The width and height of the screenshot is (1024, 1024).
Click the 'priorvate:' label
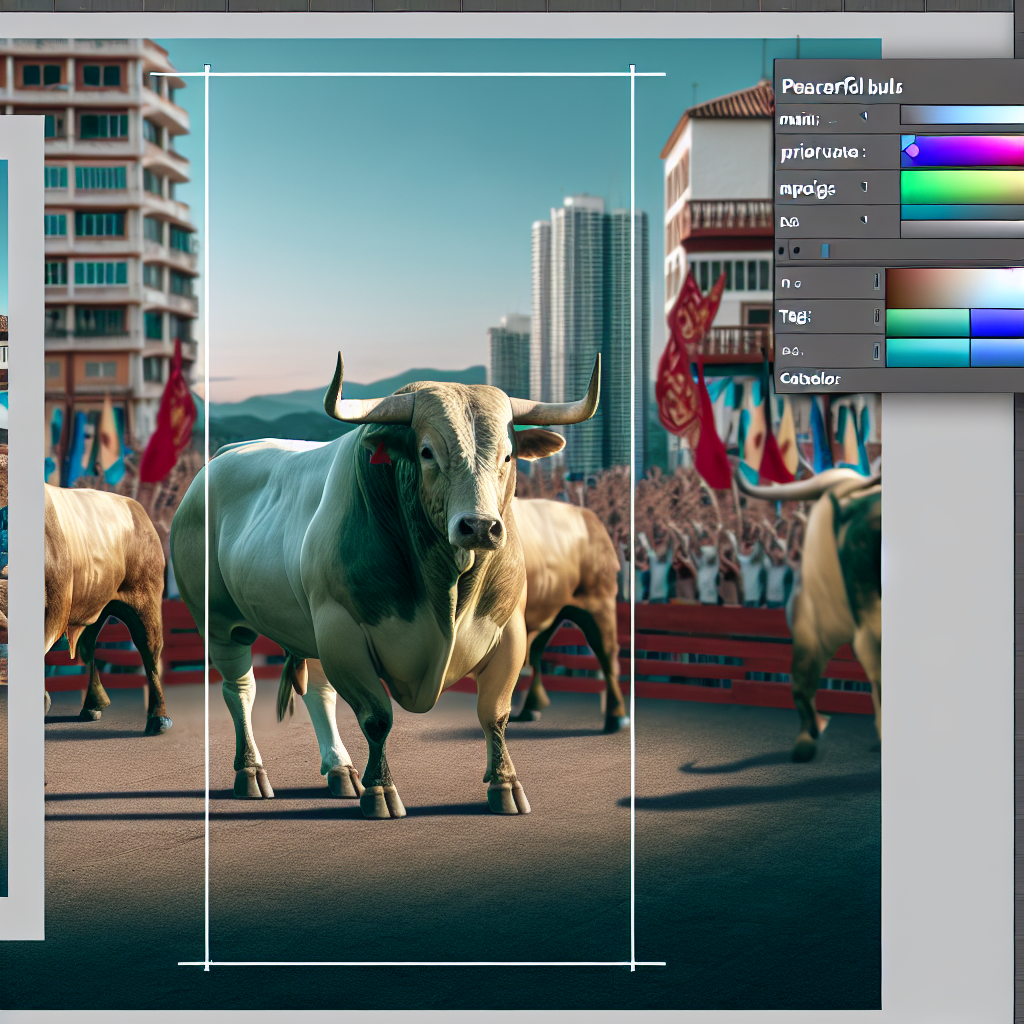pos(823,153)
